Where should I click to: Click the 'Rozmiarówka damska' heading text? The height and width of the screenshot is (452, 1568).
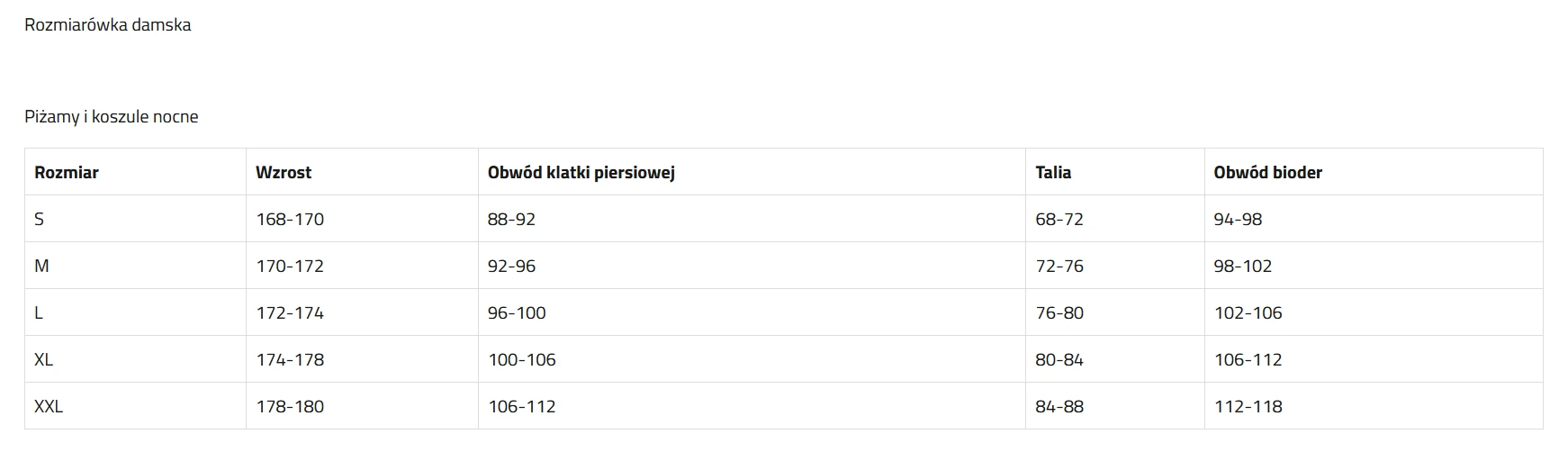107,25
